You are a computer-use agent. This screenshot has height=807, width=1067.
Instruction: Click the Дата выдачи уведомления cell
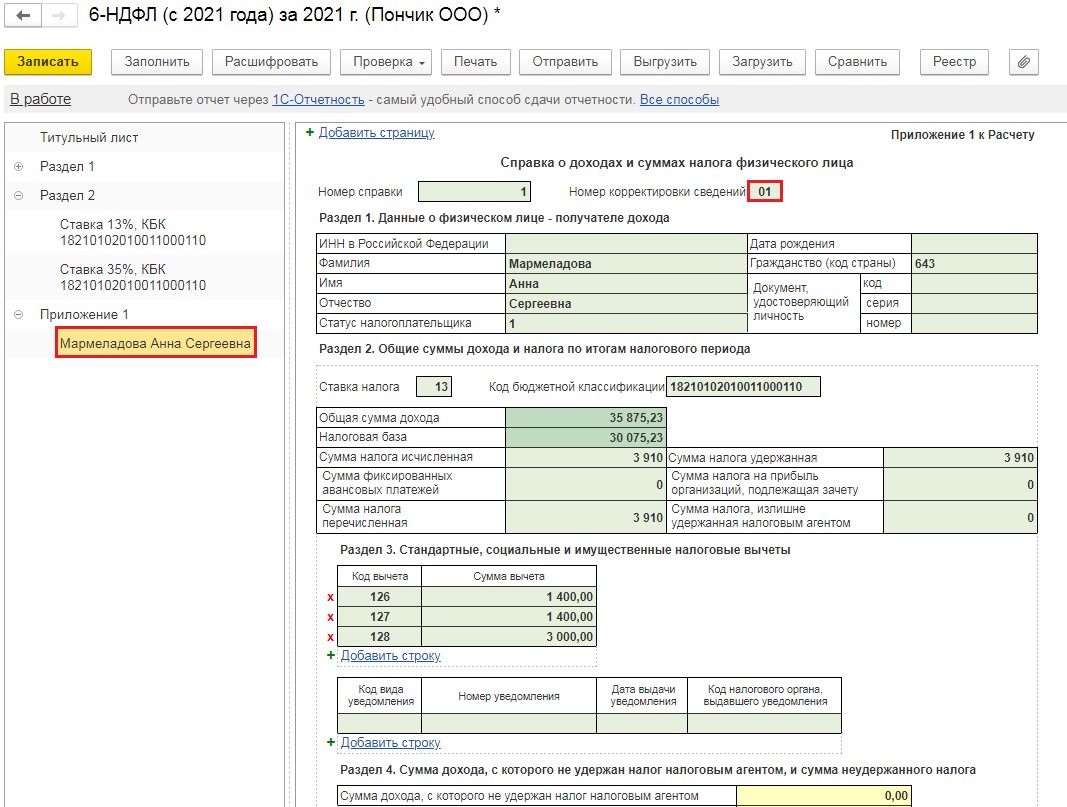pos(642,723)
